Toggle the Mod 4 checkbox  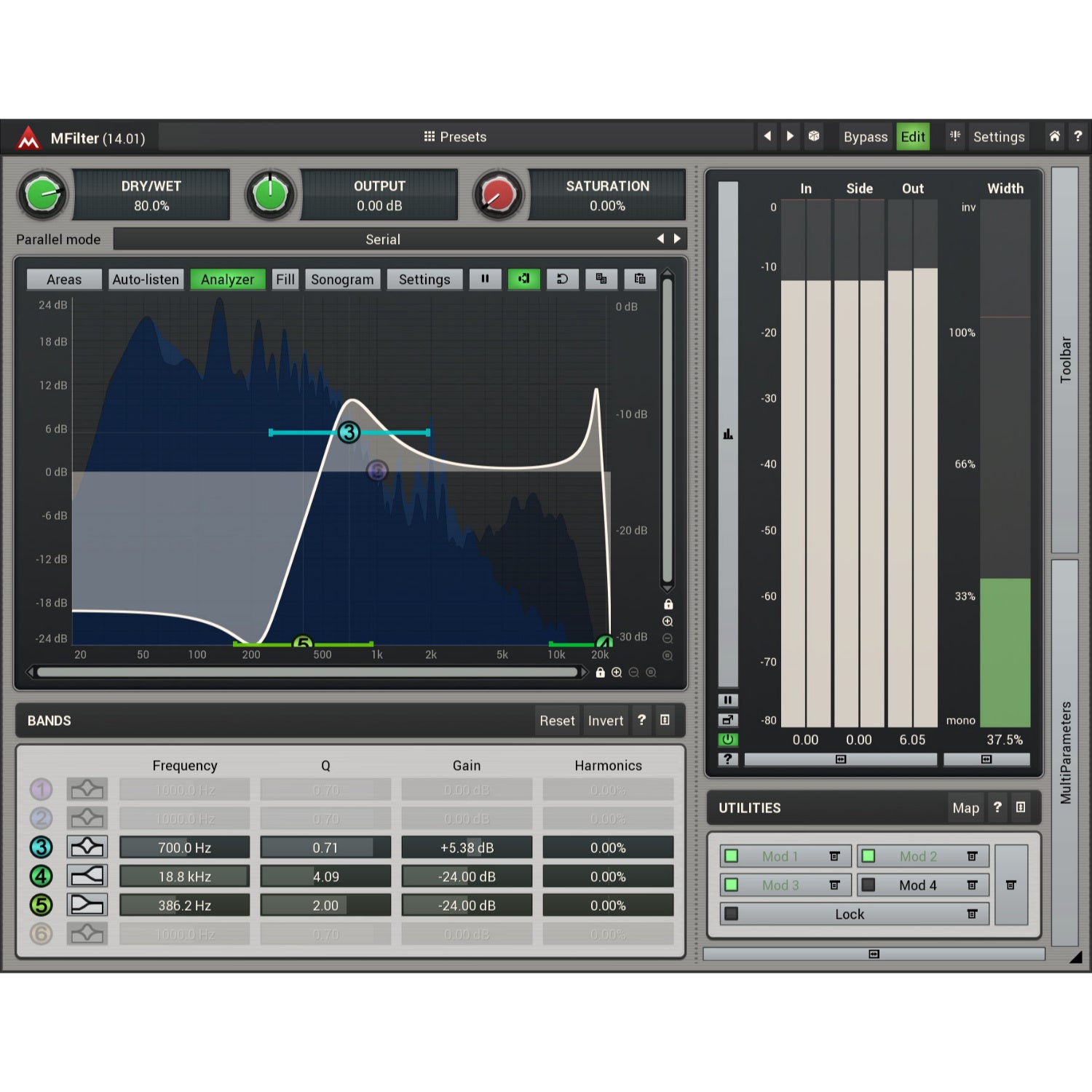tap(869, 885)
